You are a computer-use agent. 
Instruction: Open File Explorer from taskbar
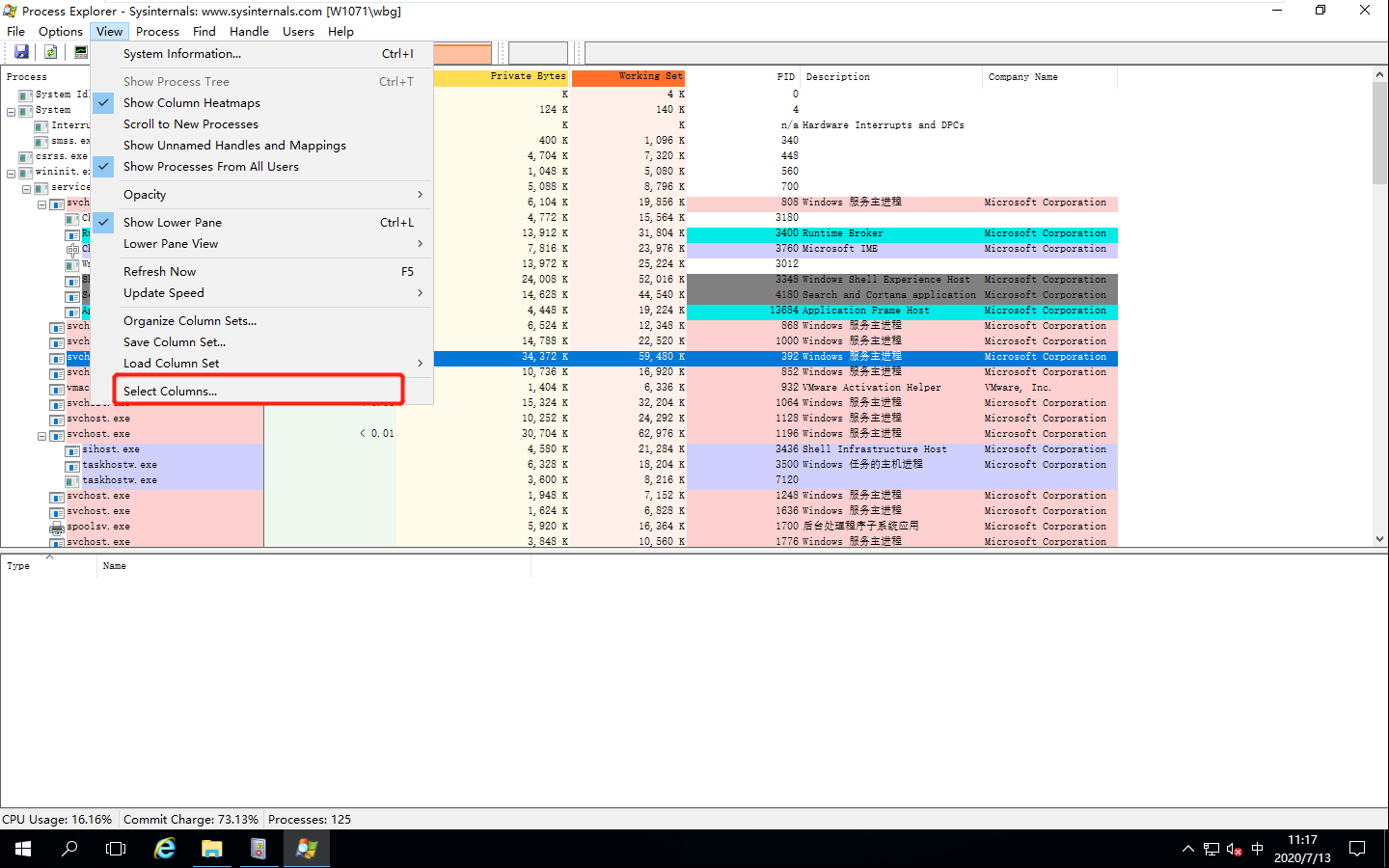pyautogui.click(x=212, y=849)
